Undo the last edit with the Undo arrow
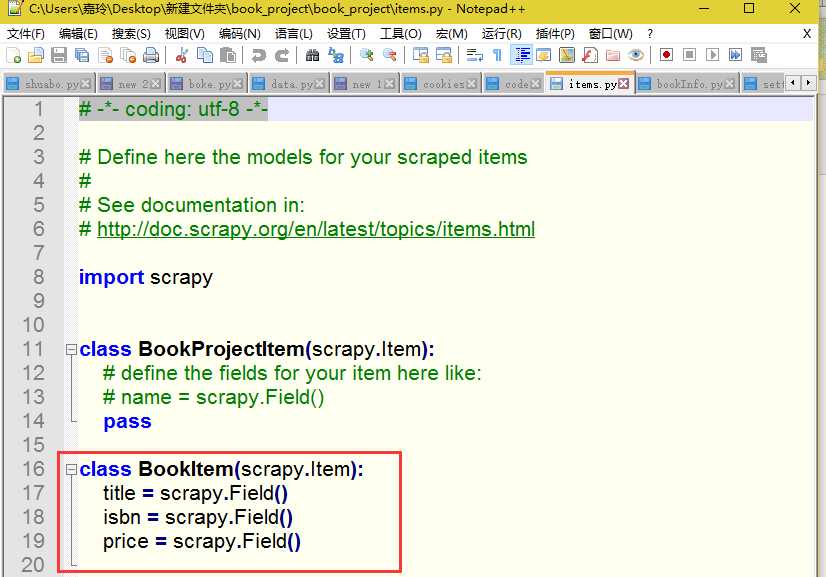Screen dimensions: 826x577 click(x=259, y=55)
